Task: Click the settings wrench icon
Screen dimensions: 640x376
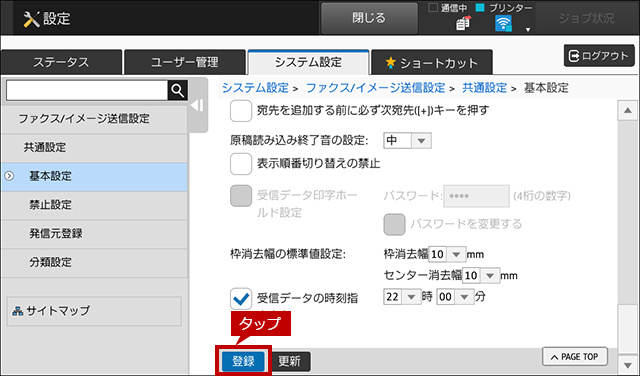Action: point(31,19)
